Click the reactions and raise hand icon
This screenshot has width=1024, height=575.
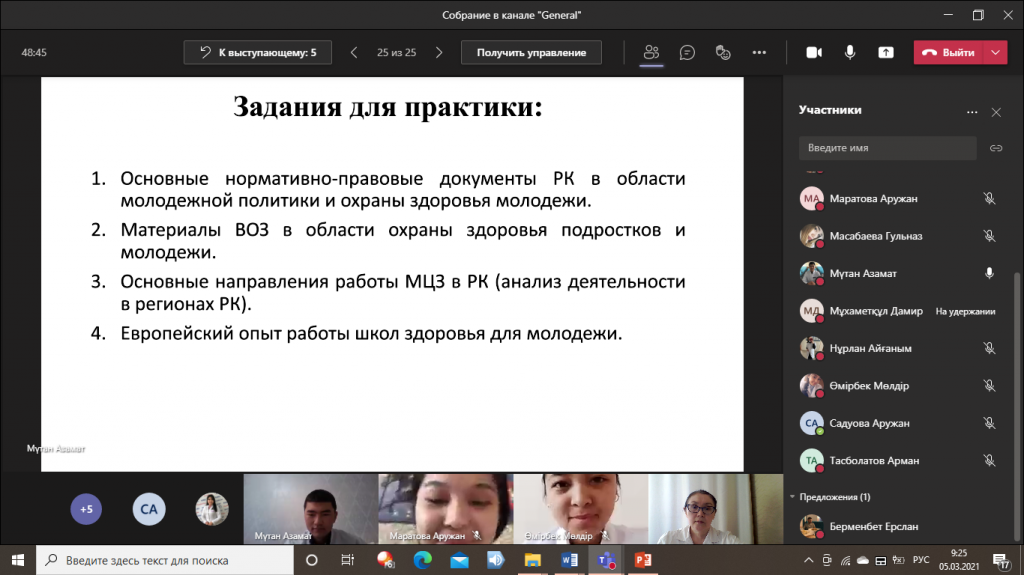[724, 53]
